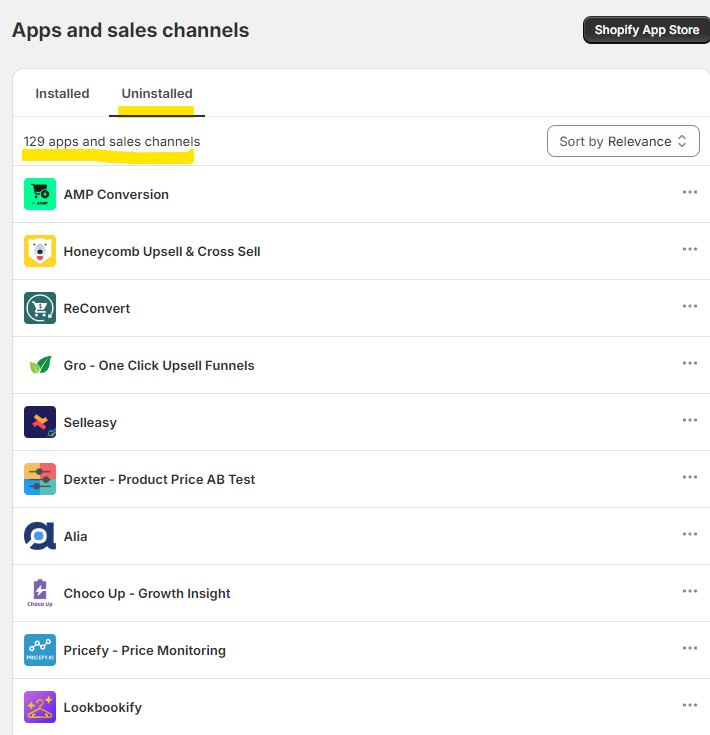
Task: Click Dexter - Product Price AB Test name
Action: tap(159, 480)
